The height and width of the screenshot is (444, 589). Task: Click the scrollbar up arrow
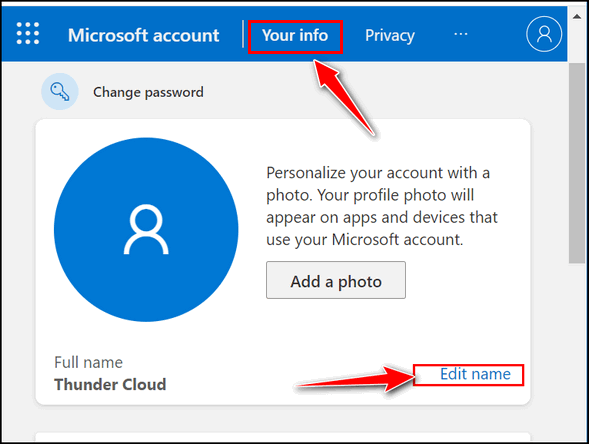577,17
